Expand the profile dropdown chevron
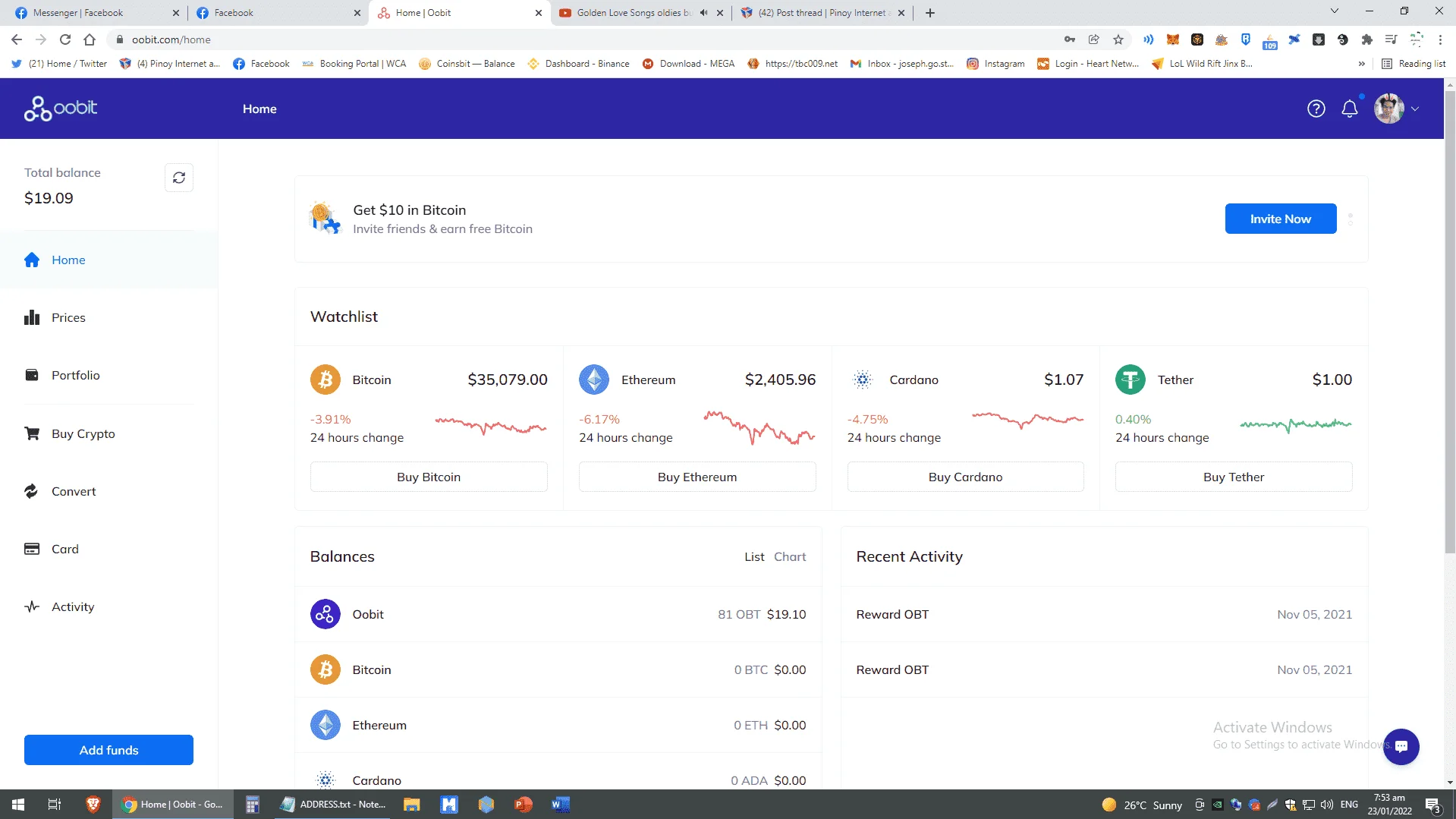The height and width of the screenshot is (819, 1456). 1415,109
